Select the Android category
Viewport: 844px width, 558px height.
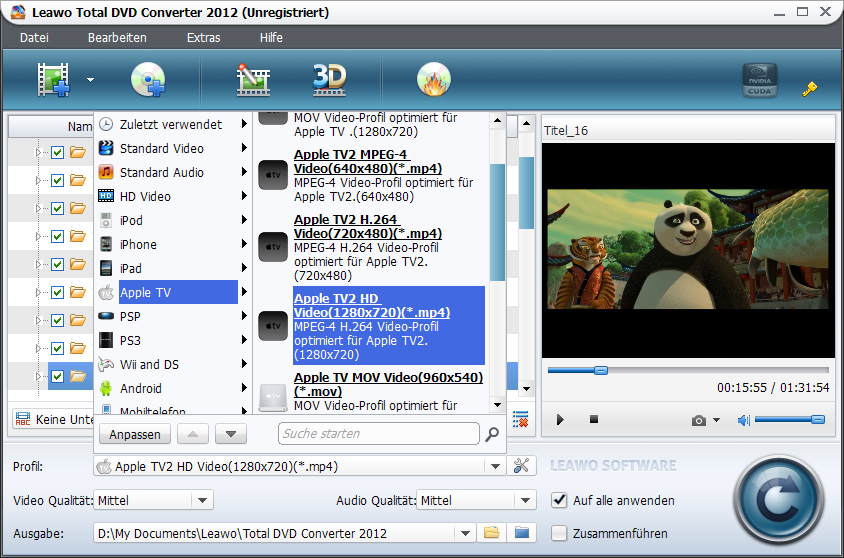[x=173, y=388]
